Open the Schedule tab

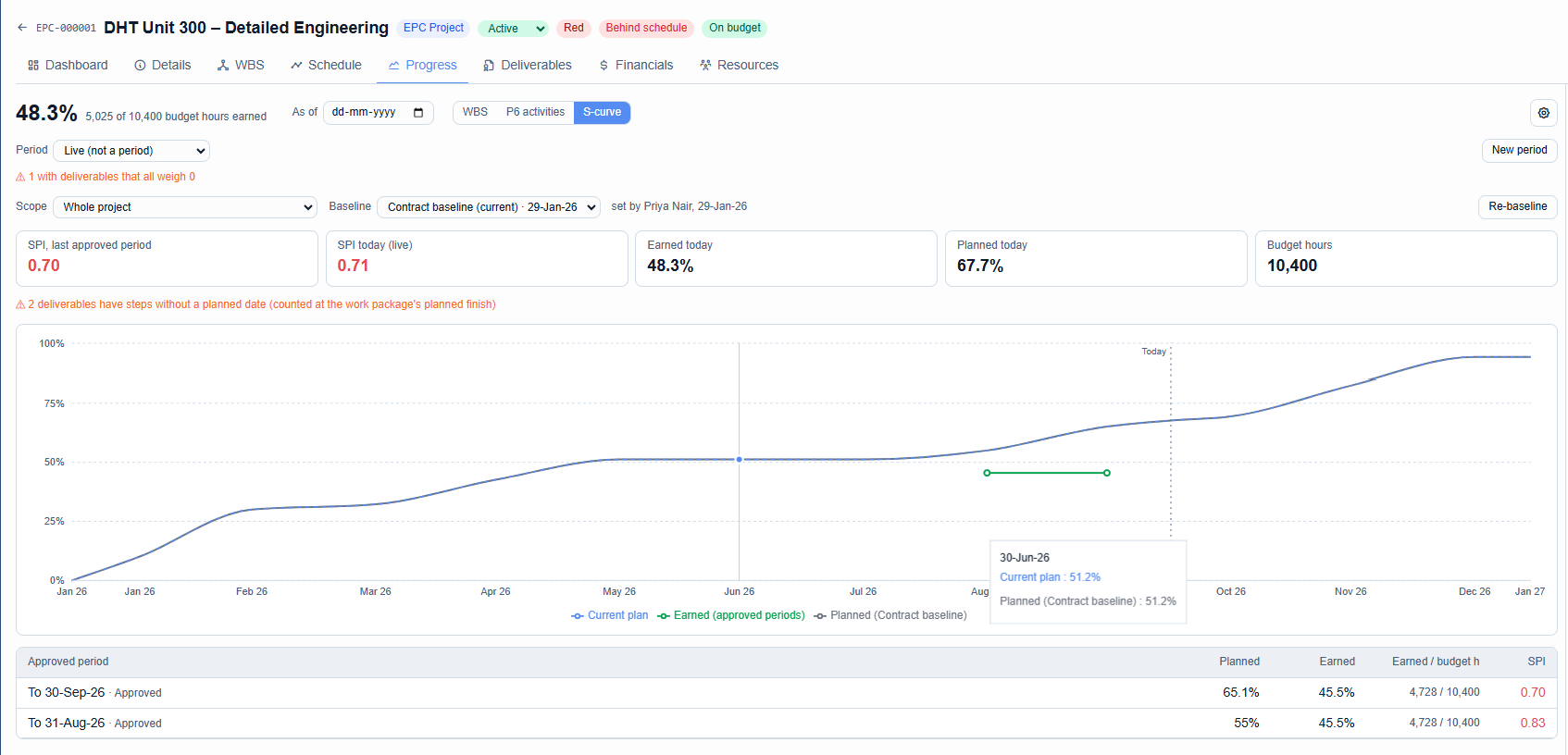pos(326,65)
